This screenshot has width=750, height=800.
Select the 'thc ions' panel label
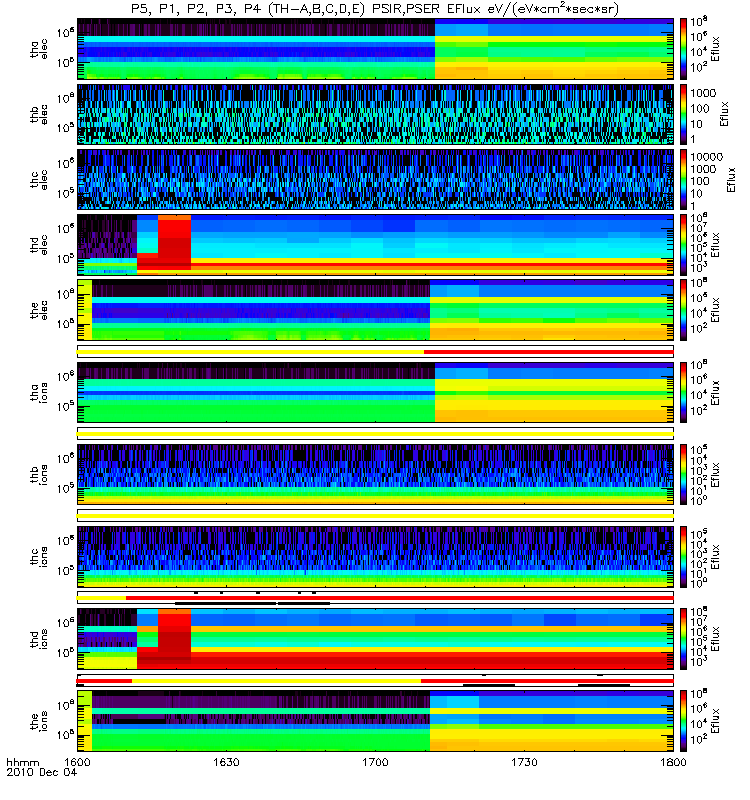38,557
